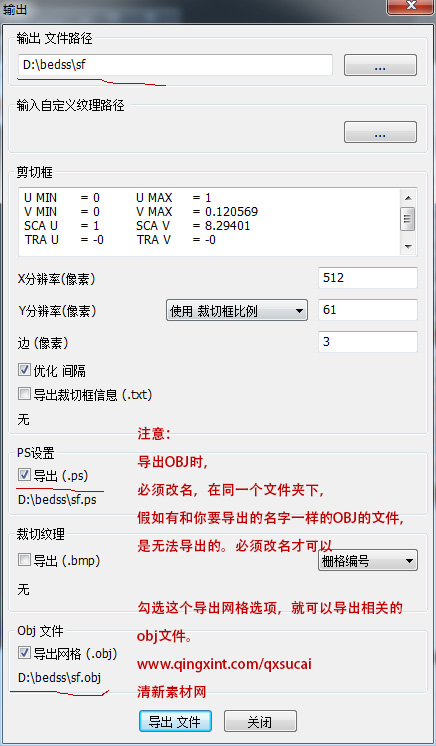436x746 pixels.
Task: Enable 导出裁切框信息 (.txt) checkbox
Action: (x=24, y=393)
